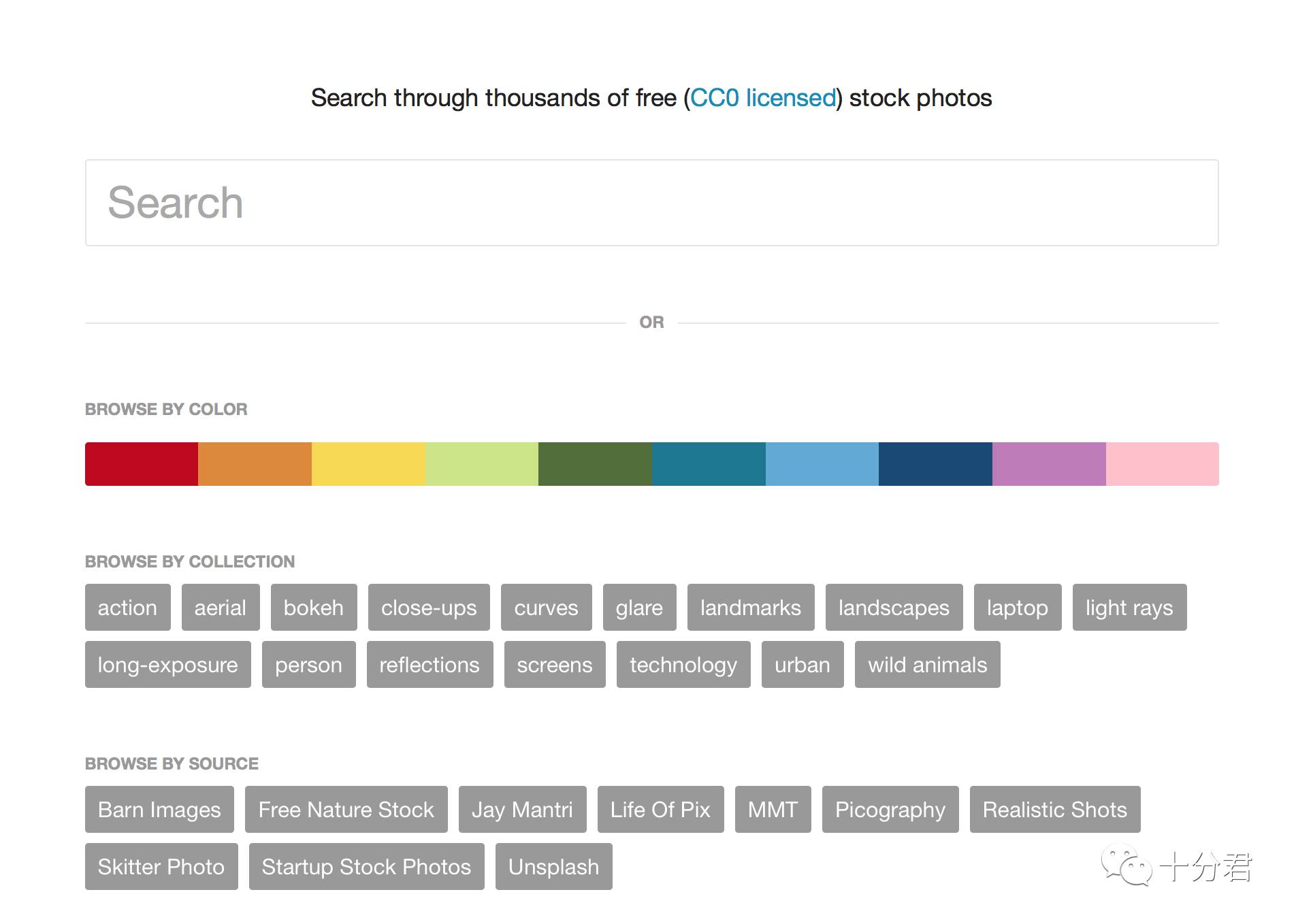Browse photos by orange color
The height and width of the screenshot is (924, 1296).
pyautogui.click(x=255, y=464)
